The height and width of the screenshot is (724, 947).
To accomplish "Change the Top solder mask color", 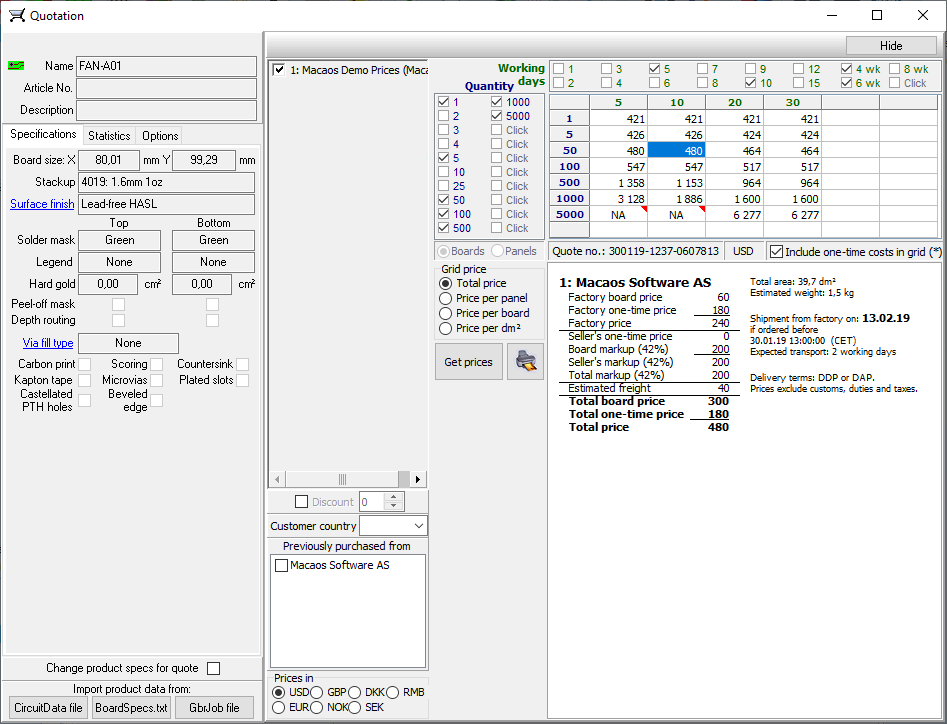I will pos(120,240).
